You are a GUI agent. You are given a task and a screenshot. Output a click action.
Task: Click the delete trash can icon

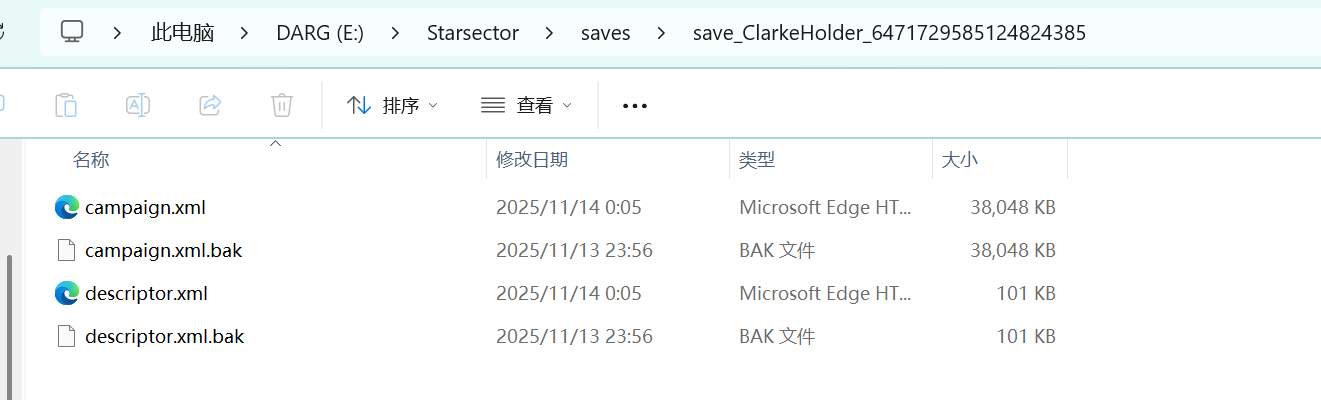coord(282,105)
